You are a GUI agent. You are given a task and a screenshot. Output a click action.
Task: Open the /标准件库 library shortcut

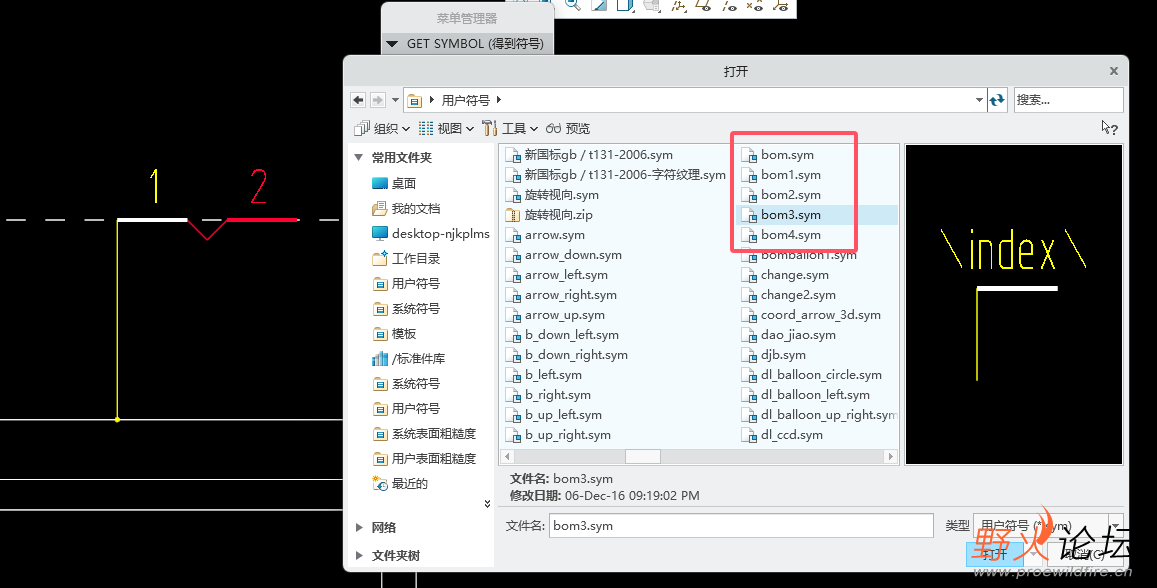tap(409, 359)
